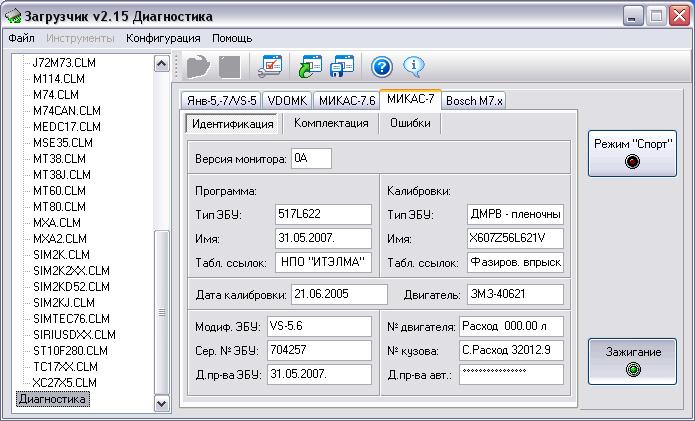Image resolution: width=695 pixels, height=421 pixels.
Task: Click the grayed-out open folder icon
Action: [x=198, y=66]
